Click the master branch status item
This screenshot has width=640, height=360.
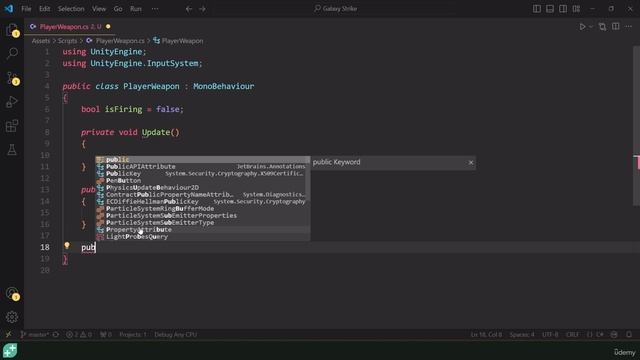(x=35, y=335)
